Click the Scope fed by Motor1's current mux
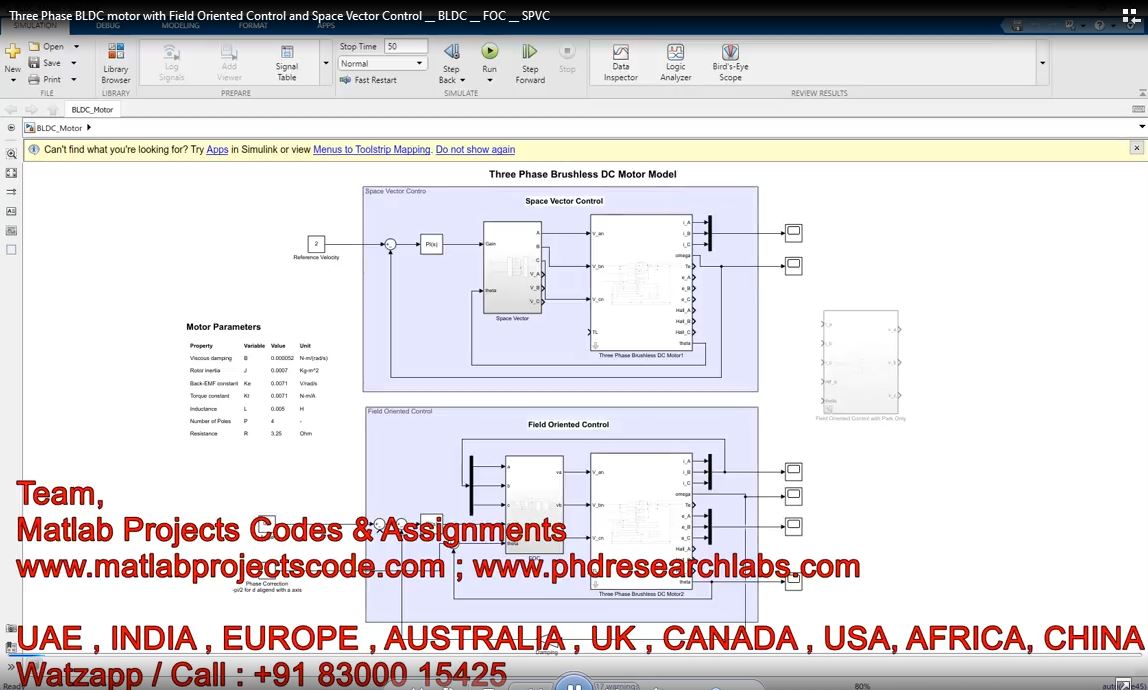The image size is (1148, 690). click(x=794, y=233)
